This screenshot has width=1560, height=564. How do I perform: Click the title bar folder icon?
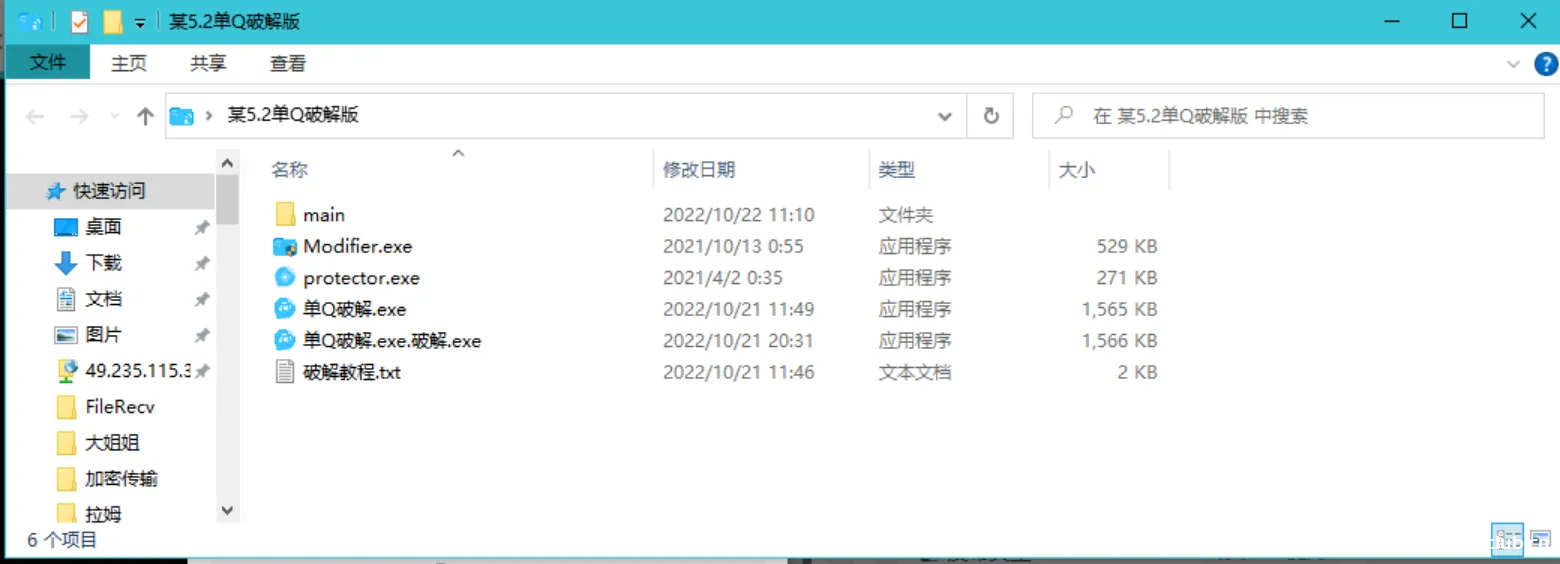(30, 21)
